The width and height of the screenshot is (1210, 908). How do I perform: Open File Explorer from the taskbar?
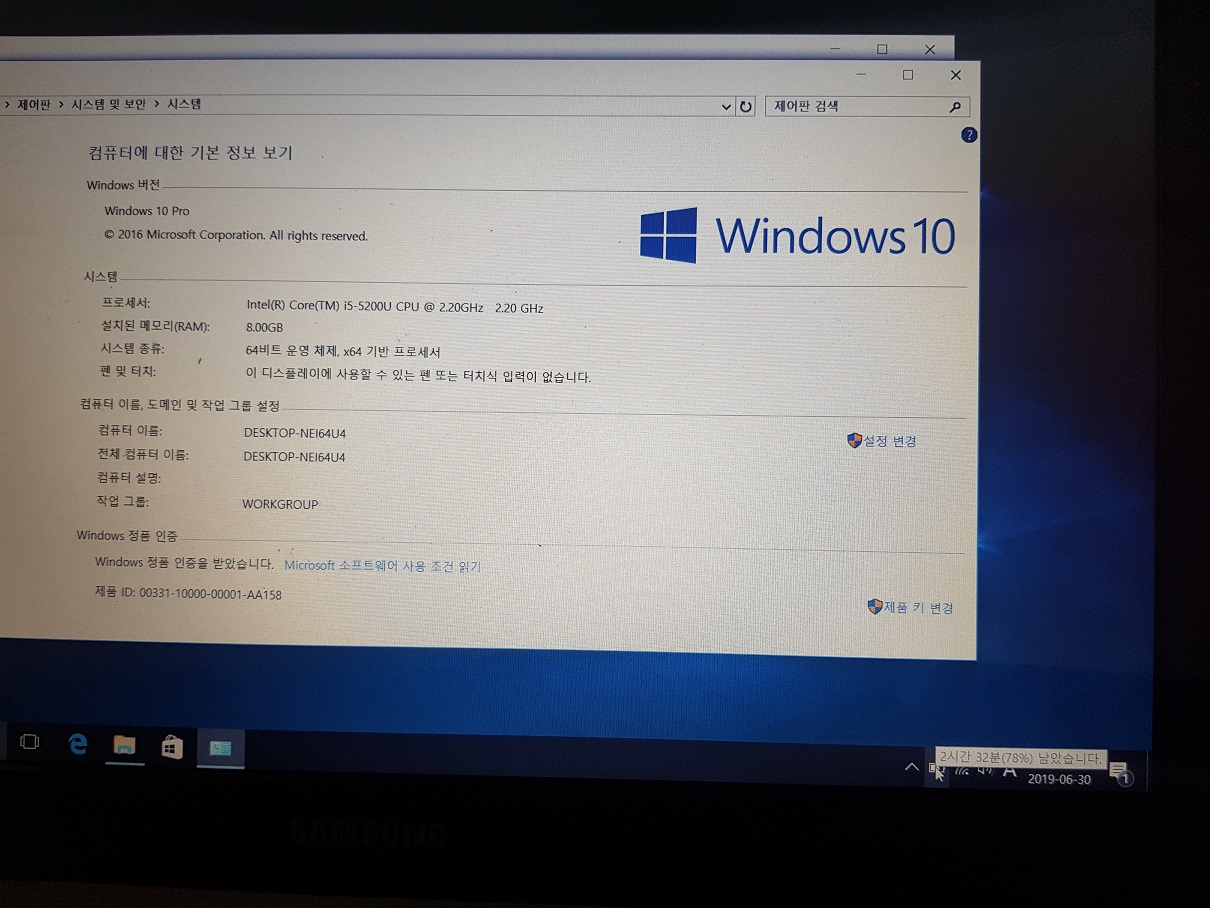[124, 745]
